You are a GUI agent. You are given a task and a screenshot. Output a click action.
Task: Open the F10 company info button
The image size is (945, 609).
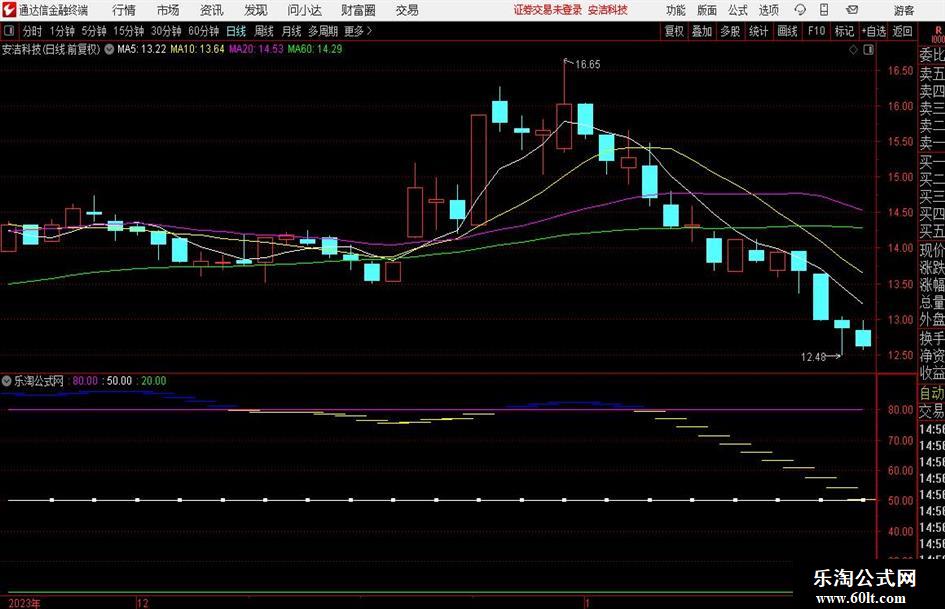[x=817, y=31]
